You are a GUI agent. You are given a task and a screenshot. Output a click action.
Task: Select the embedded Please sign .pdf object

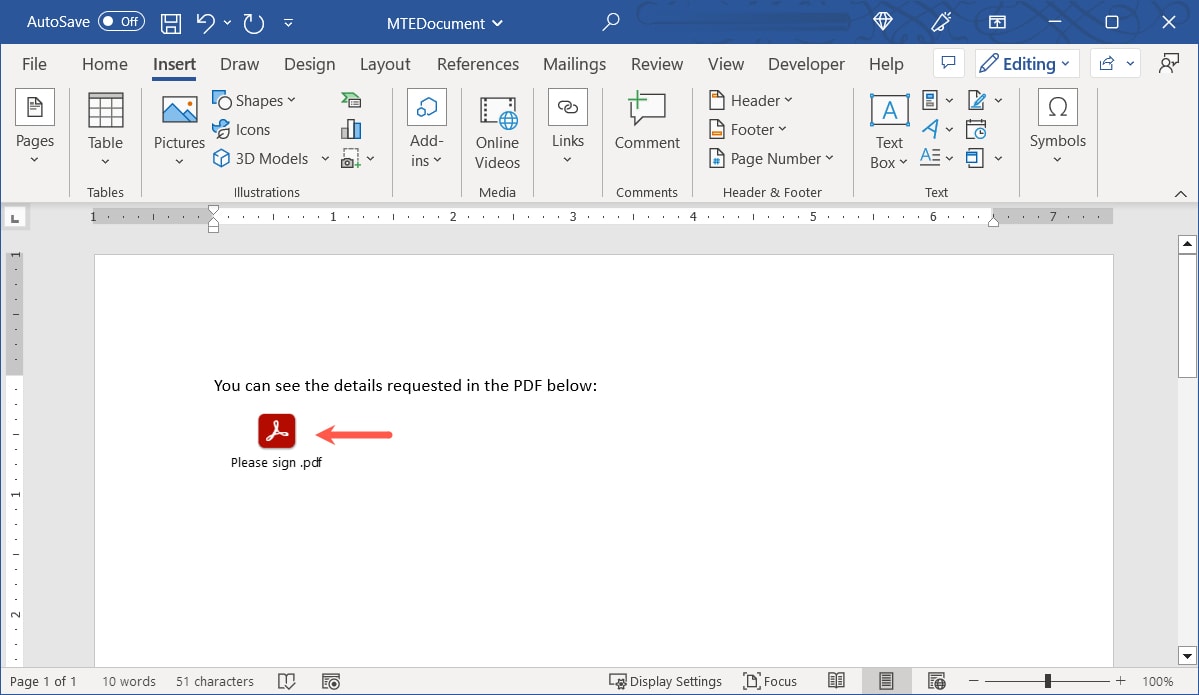pos(276,430)
